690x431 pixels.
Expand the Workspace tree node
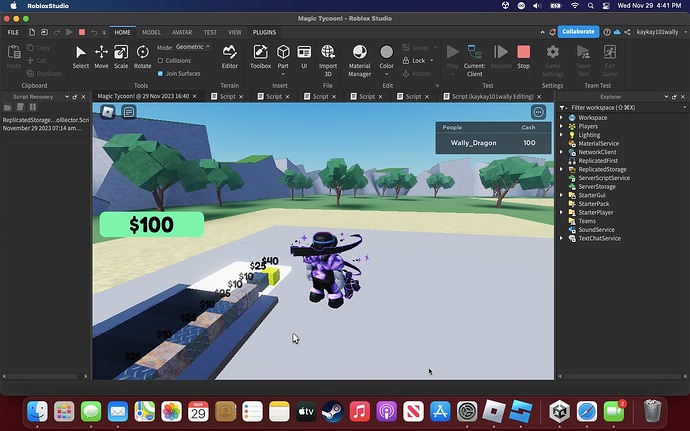[561, 118]
